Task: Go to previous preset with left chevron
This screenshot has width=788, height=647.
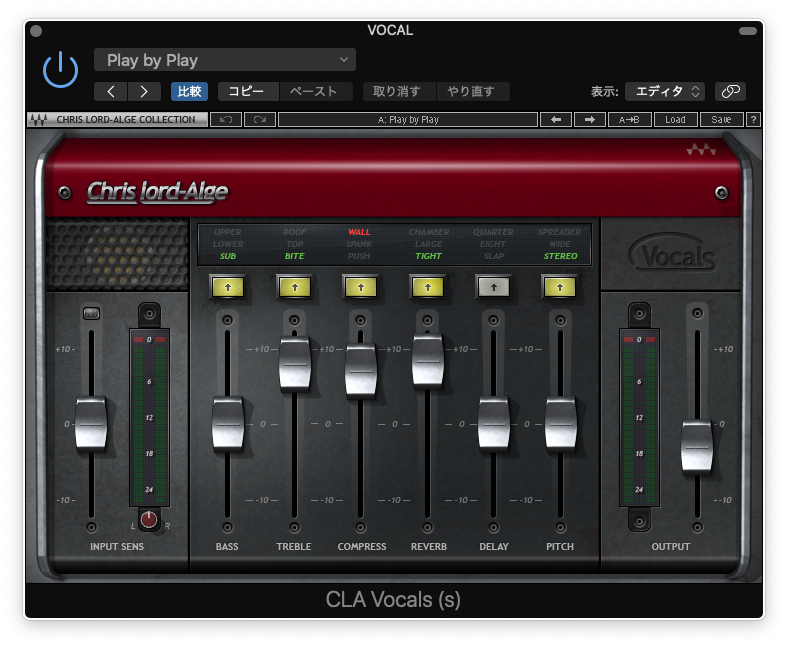Action: point(111,91)
